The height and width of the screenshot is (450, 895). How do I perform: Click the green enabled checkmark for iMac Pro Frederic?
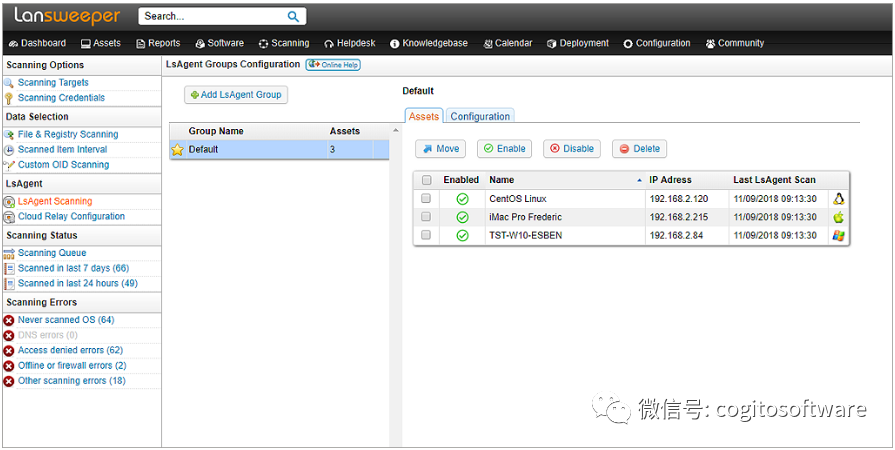click(x=463, y=218)
